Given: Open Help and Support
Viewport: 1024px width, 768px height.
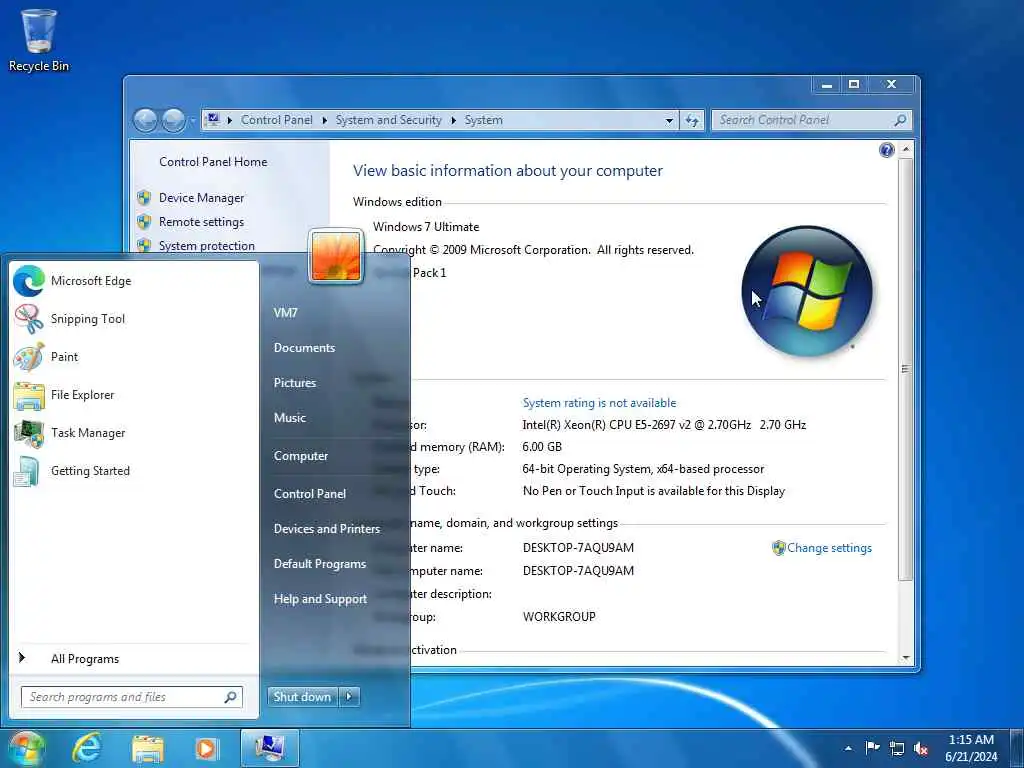Looking at the screenshot, I should (321, 599).
